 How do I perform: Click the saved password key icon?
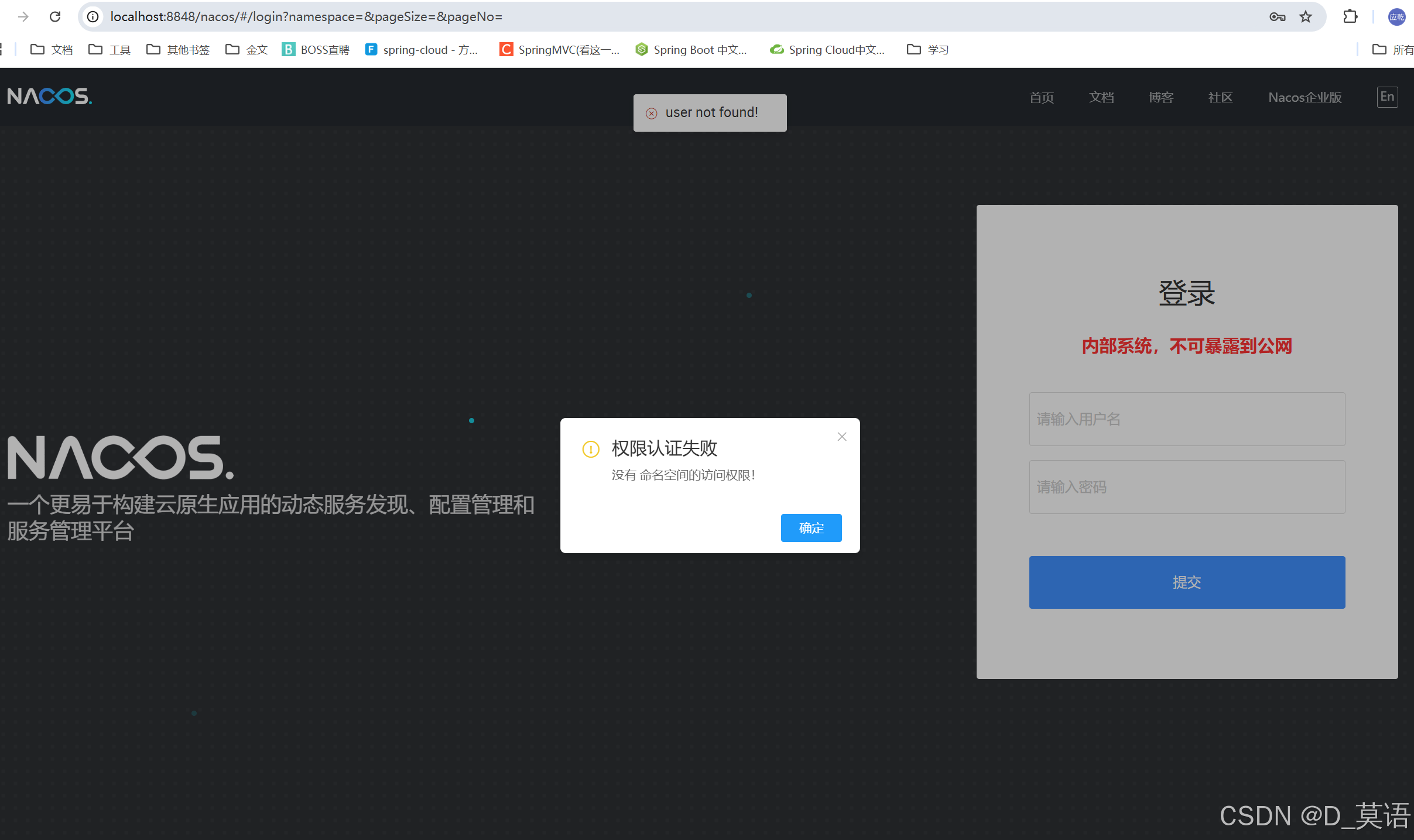coord(1277,17)
